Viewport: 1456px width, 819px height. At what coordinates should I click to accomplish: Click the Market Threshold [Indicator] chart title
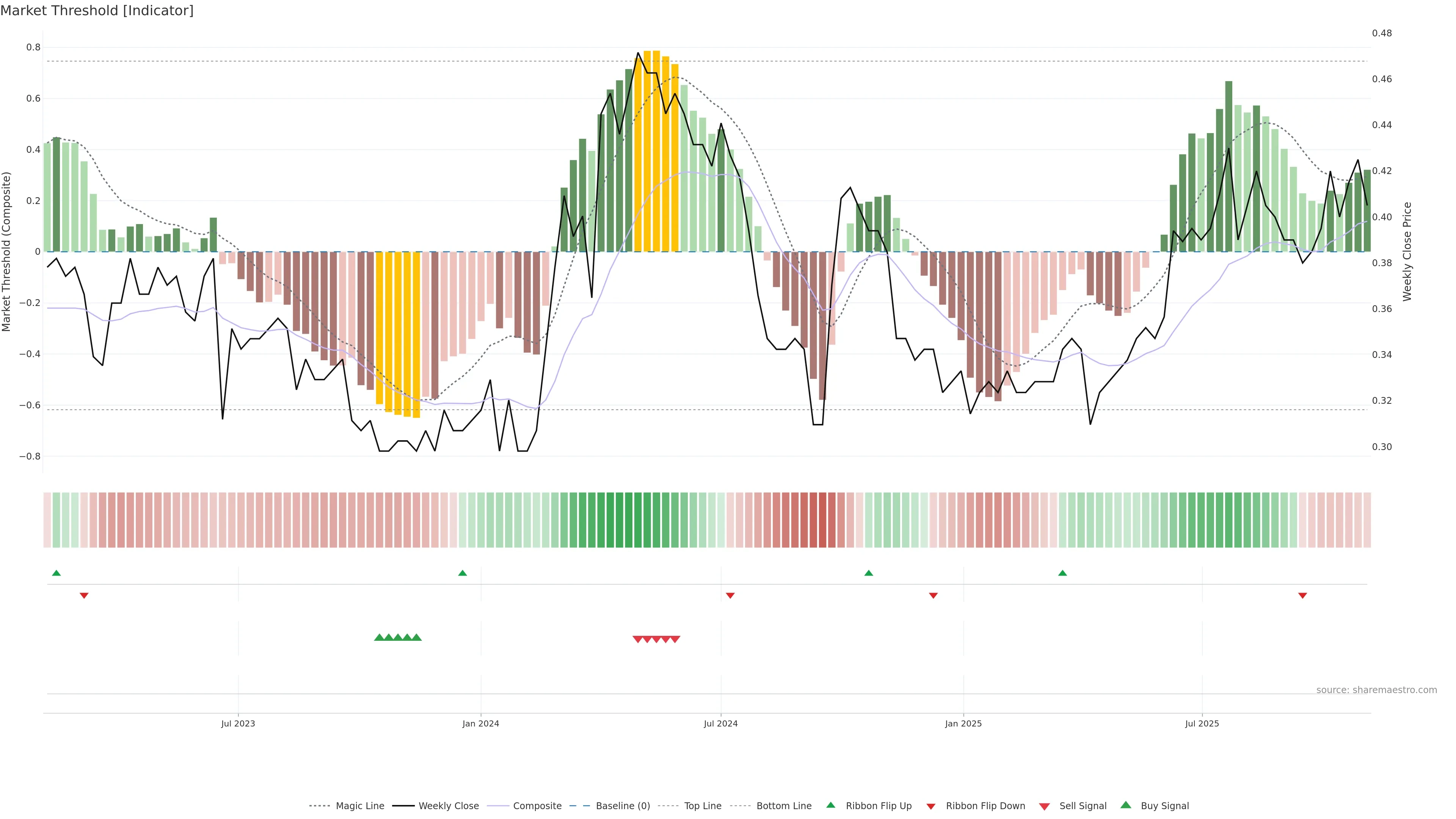point(97,11)
